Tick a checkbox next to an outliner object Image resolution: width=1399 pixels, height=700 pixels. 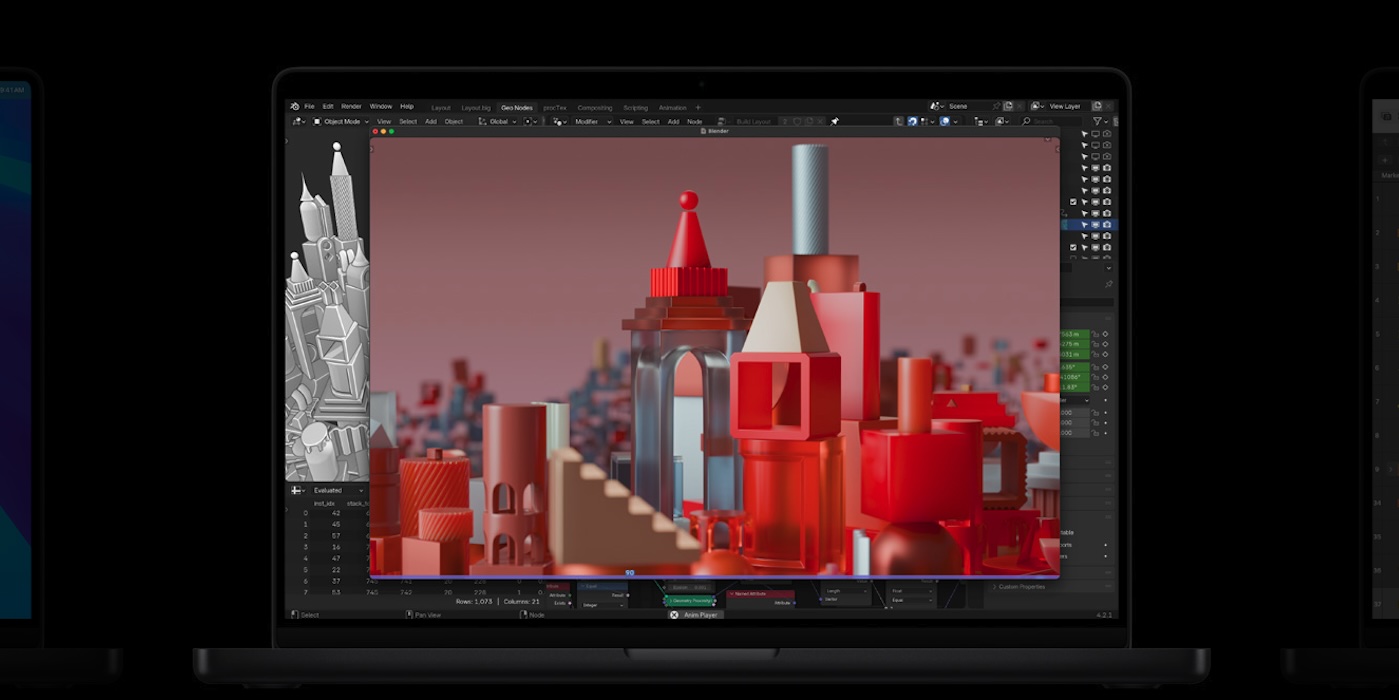(1073, 200)
